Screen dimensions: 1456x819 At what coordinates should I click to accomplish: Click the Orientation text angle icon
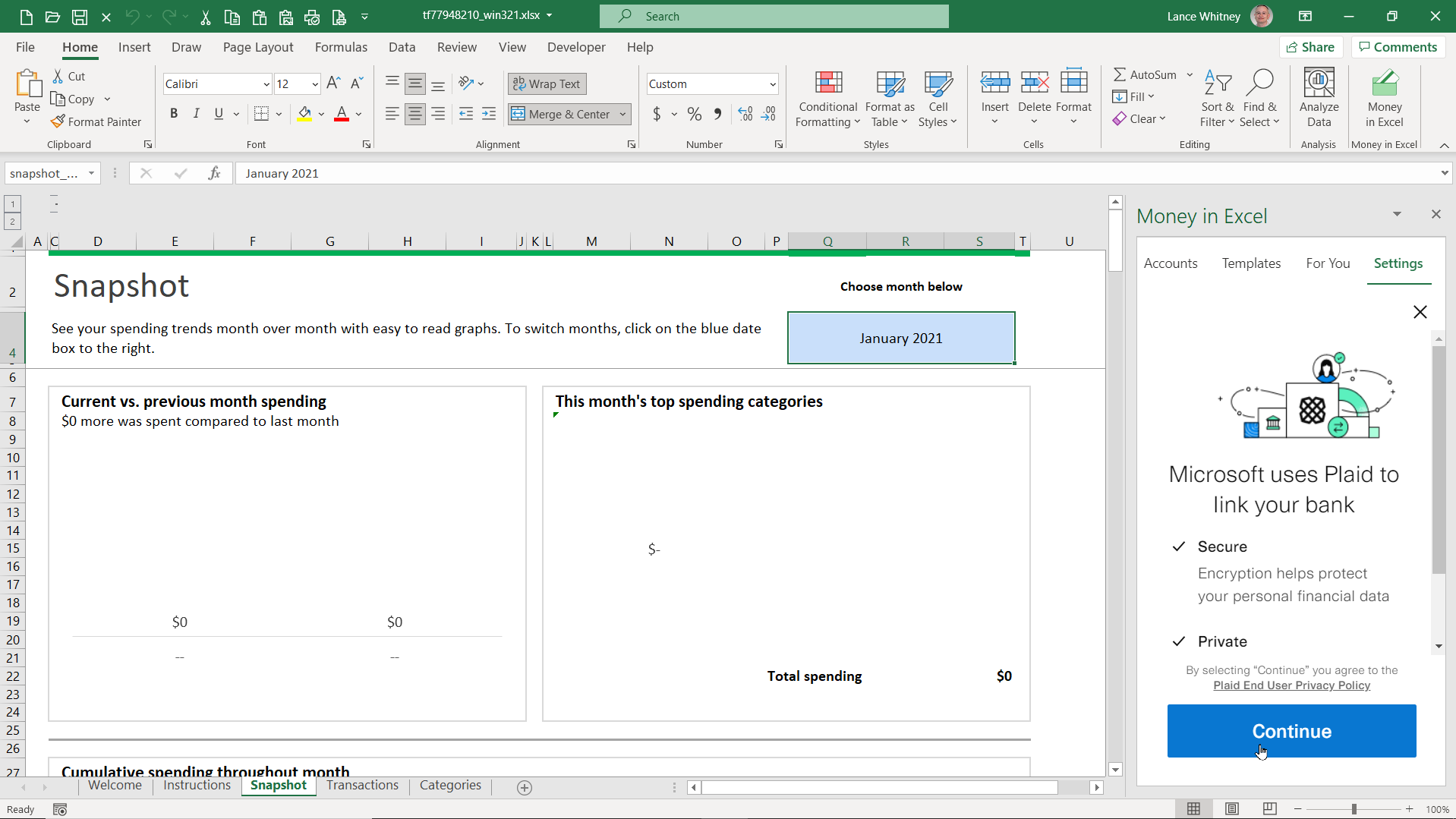click(x=466, y=83)
